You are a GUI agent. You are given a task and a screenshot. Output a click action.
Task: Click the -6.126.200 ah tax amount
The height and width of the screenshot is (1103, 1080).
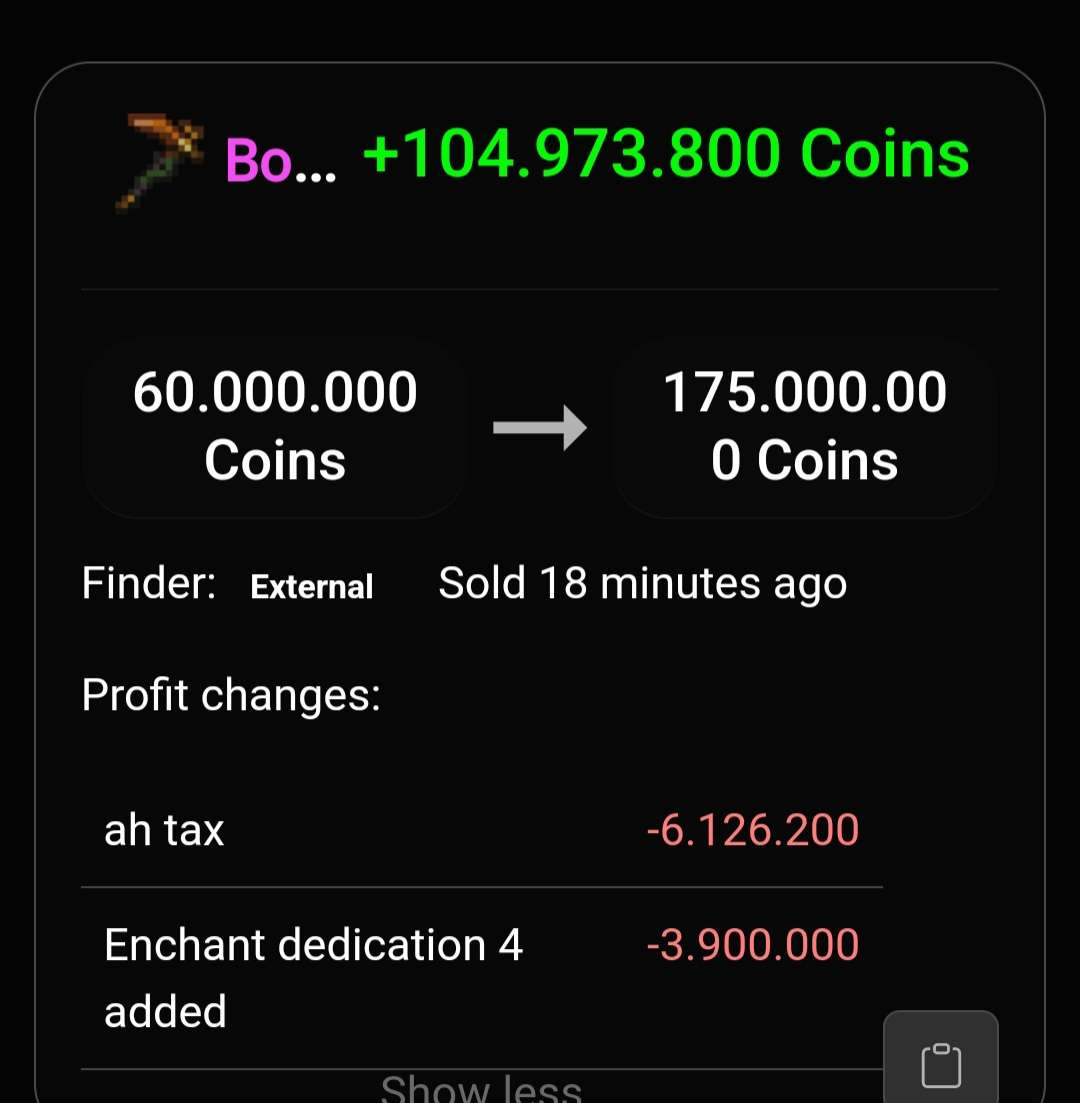(752, 831)
